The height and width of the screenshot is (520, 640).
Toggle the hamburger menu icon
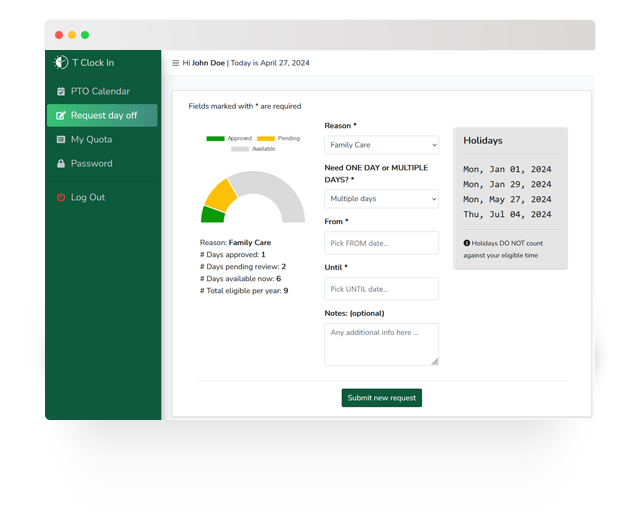coord(176,63)
